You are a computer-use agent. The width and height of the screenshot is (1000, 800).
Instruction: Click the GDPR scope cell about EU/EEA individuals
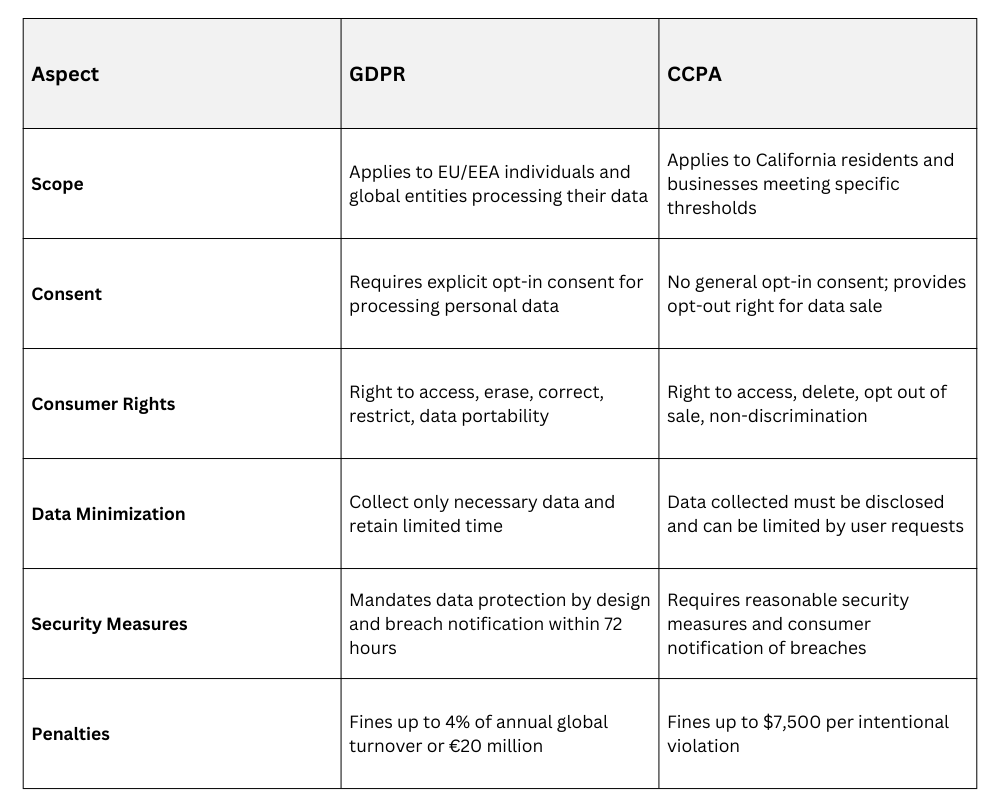click(498, 184)
